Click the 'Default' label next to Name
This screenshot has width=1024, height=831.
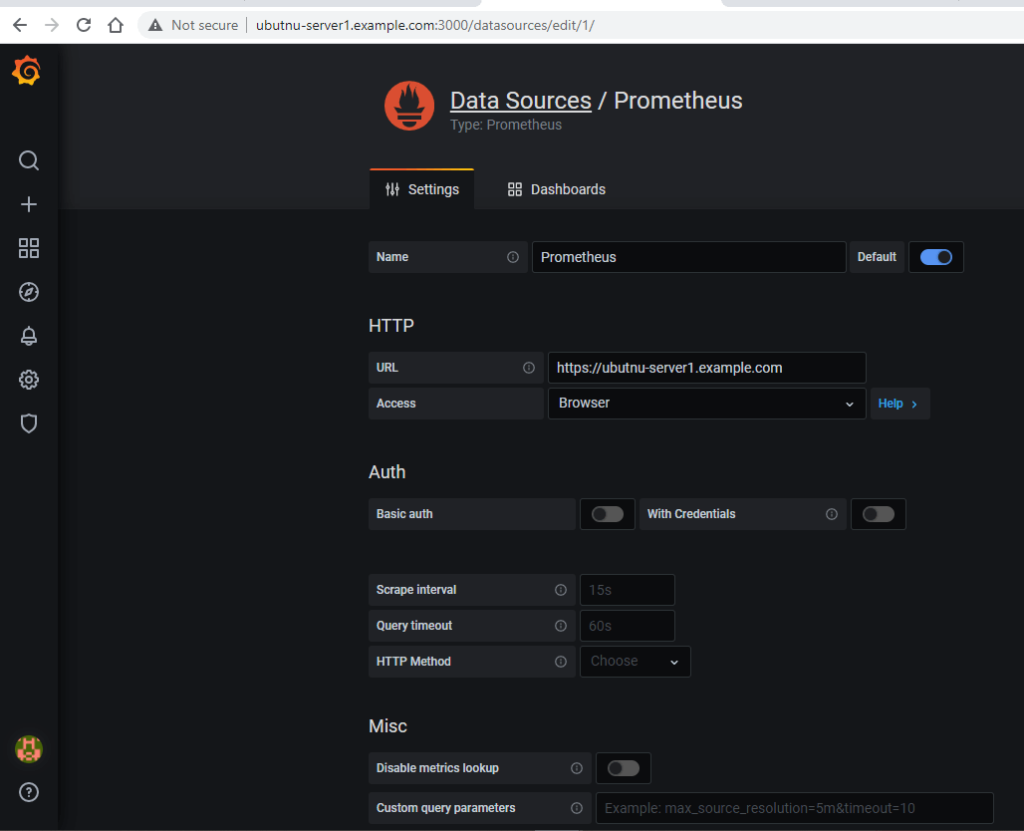click(876, 257)
